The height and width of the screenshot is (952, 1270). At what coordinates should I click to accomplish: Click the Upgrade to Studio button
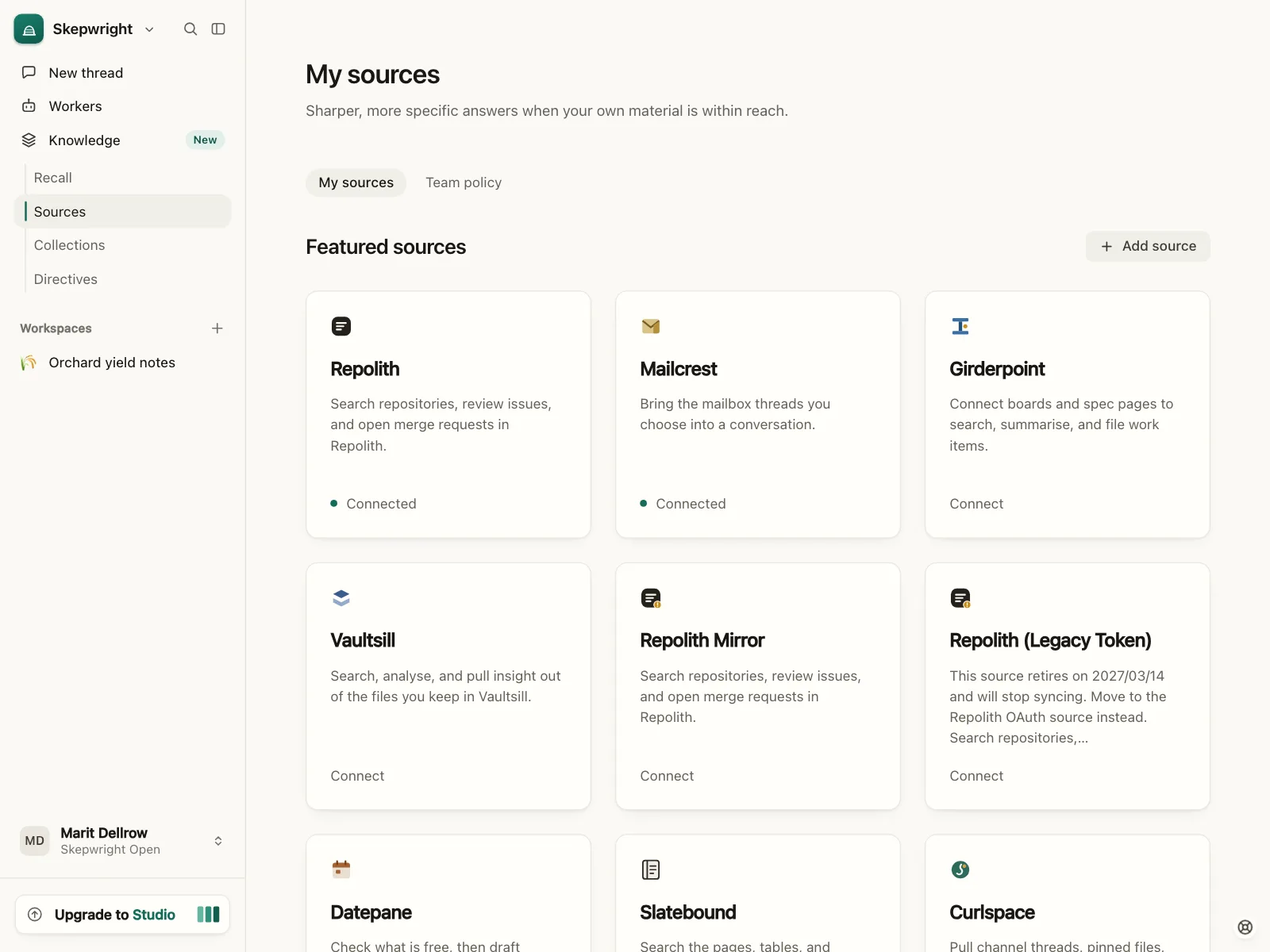(122, 915)
